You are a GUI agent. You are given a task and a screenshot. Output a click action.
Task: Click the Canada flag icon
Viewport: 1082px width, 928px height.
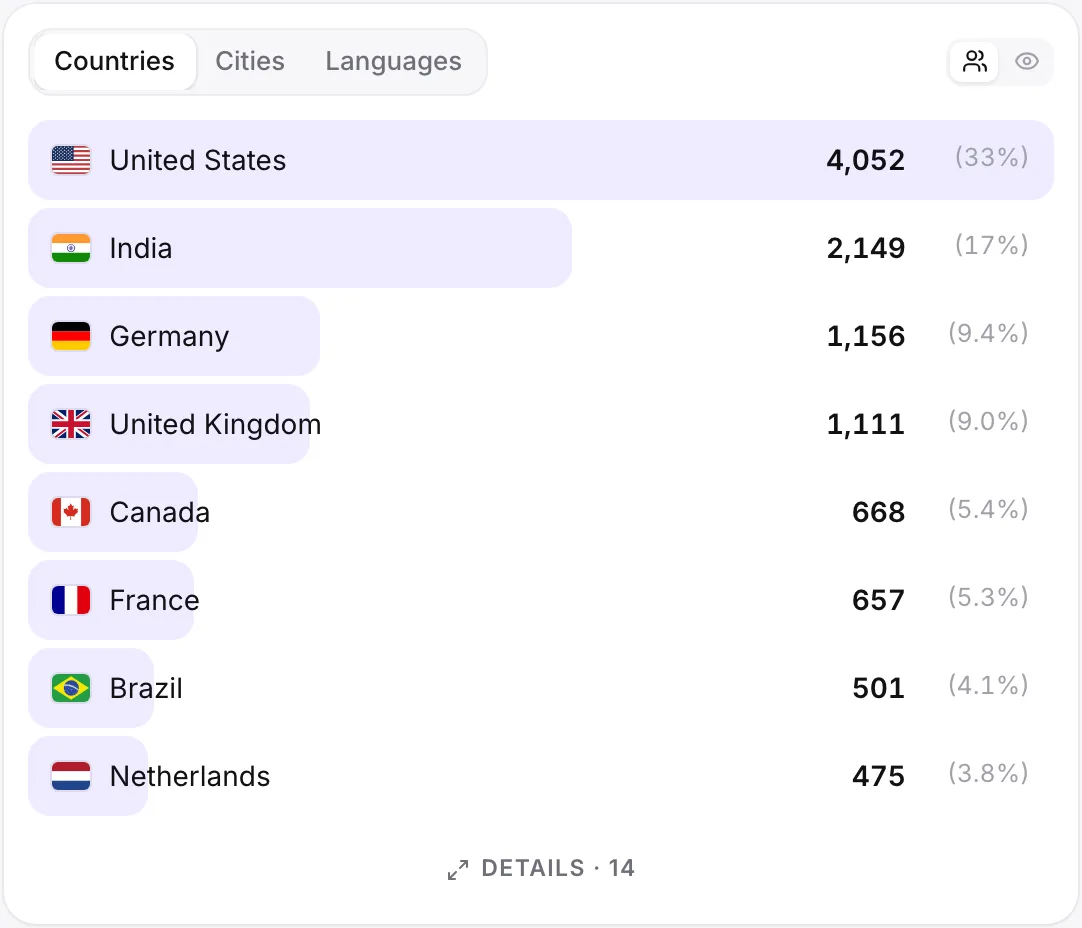point(71,512)
